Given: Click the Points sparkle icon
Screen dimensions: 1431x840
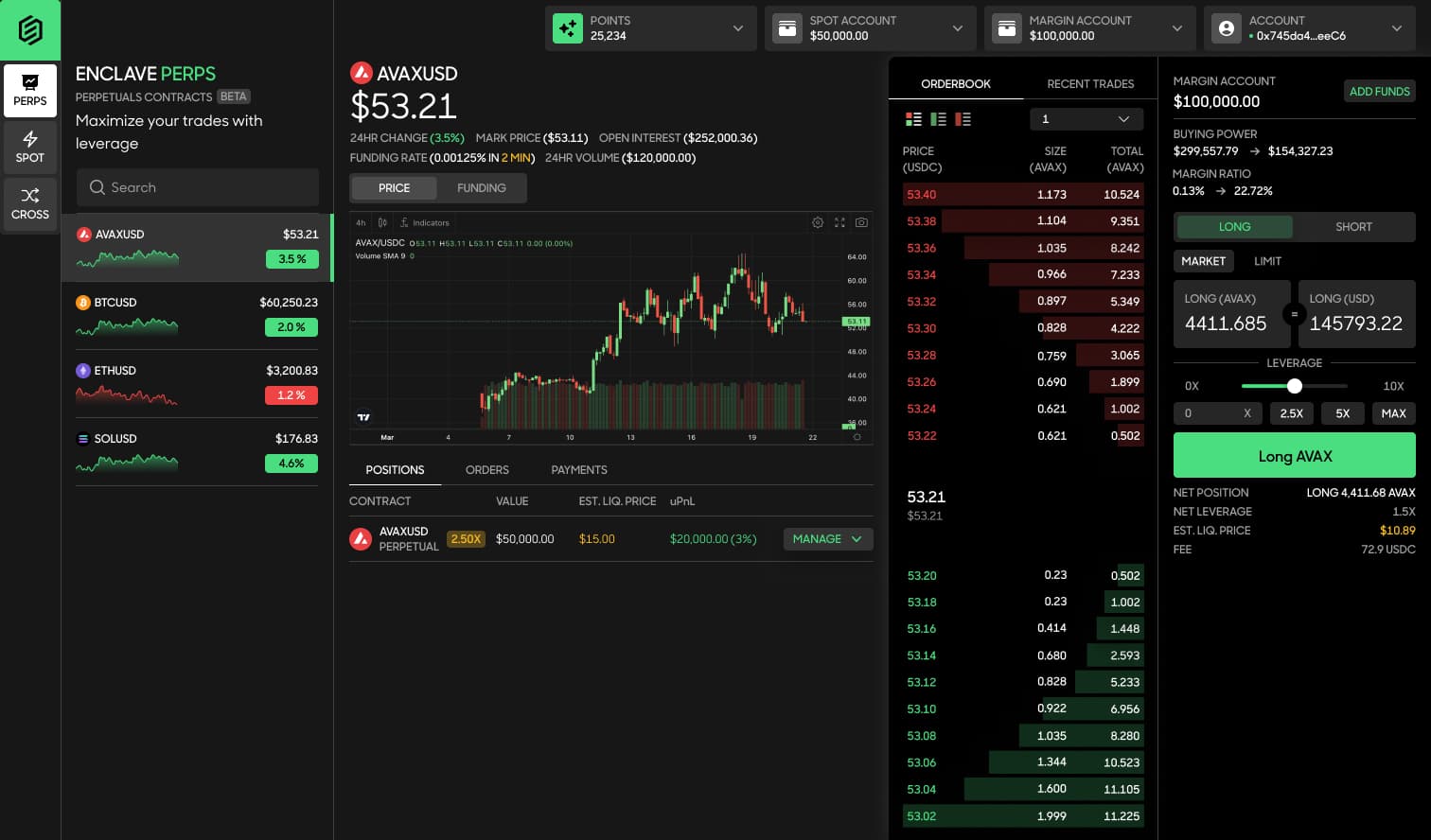Looking at the screenshot, I should pos(568,28).
